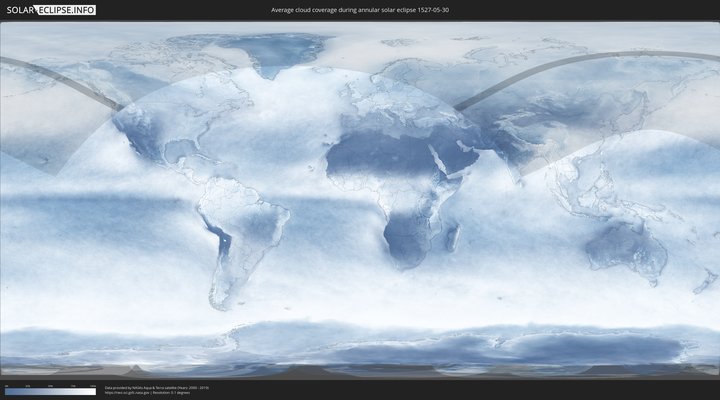Select the average cloud coverage title text
This screenshot has width=720, height=400.
[359, 10]
